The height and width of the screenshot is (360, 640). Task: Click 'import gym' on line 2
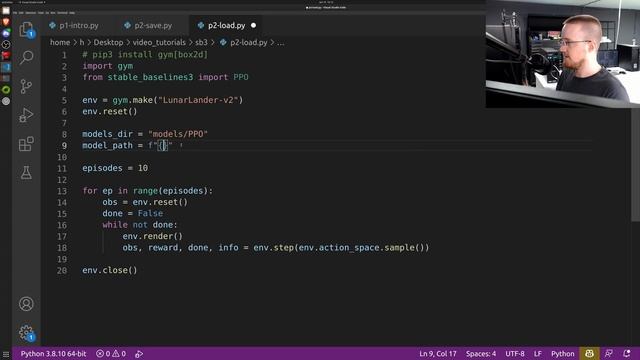click(108, 66)
